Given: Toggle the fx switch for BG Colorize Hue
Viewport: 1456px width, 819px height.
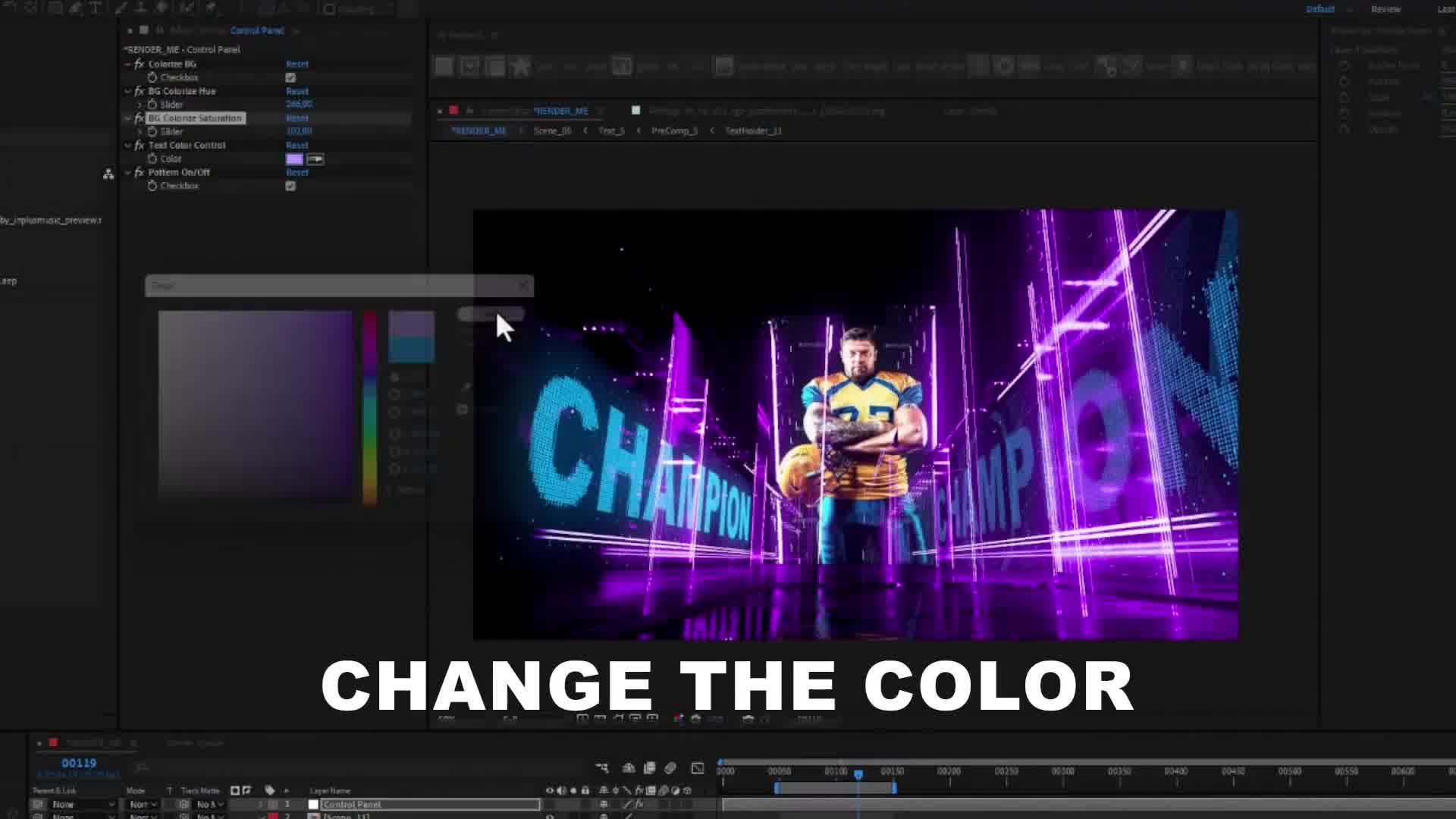Looking at the screenshot, I should 140,91.
